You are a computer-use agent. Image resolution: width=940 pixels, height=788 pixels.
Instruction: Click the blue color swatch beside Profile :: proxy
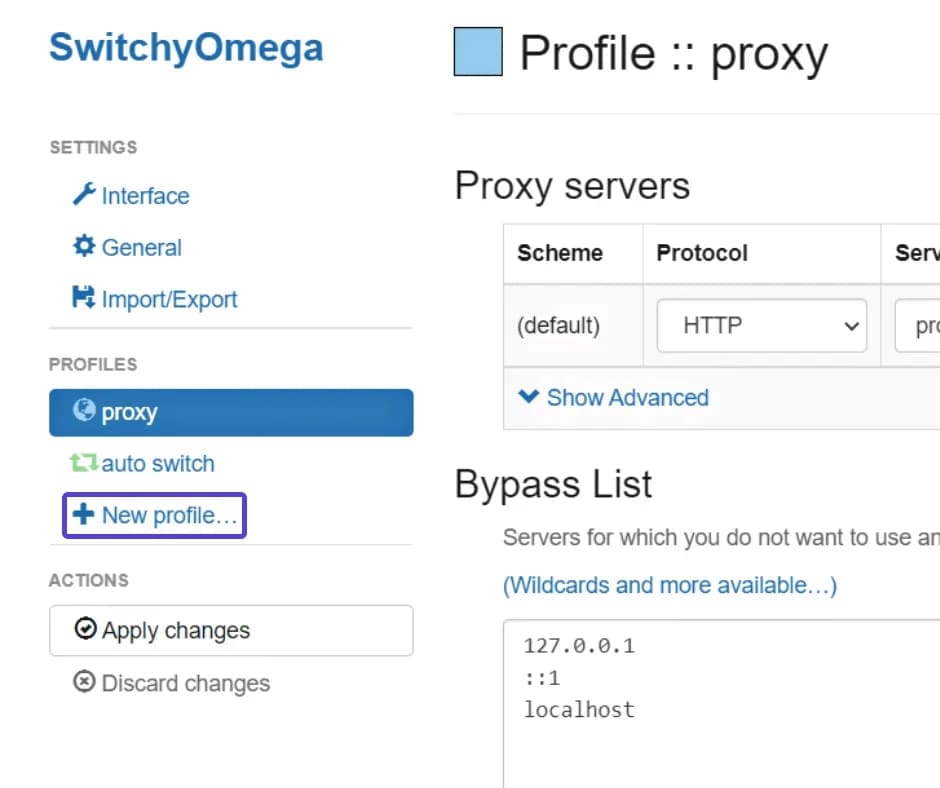477,52
